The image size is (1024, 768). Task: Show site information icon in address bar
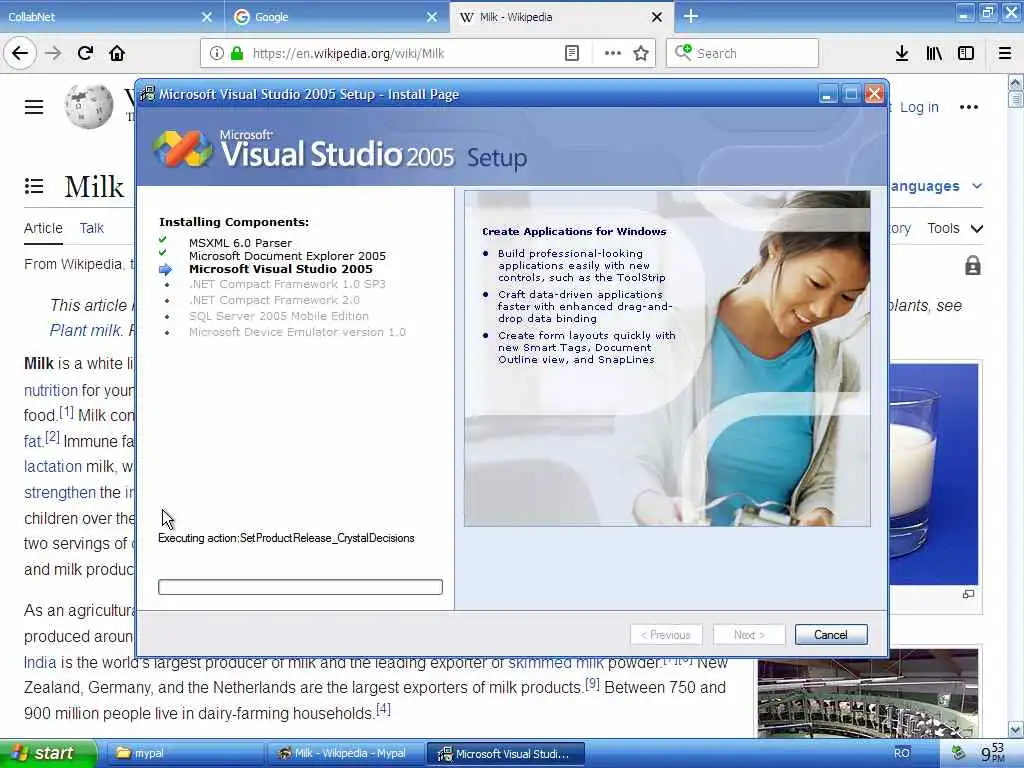point(216,53)
